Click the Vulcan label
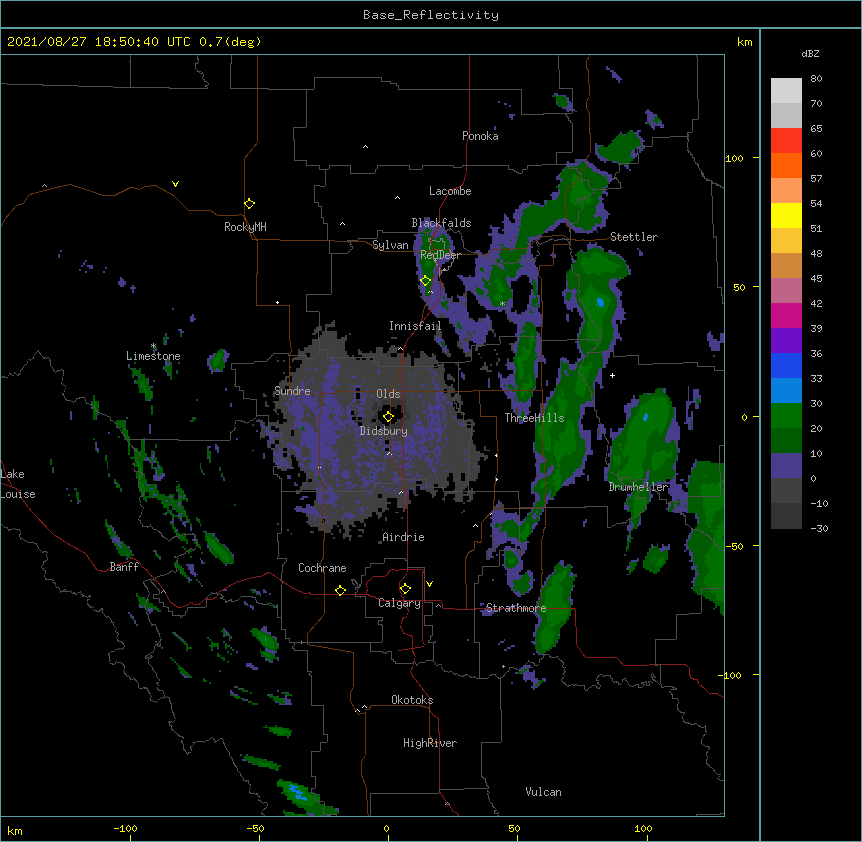This screenshot has height=842, width=862. coord(543,792)
